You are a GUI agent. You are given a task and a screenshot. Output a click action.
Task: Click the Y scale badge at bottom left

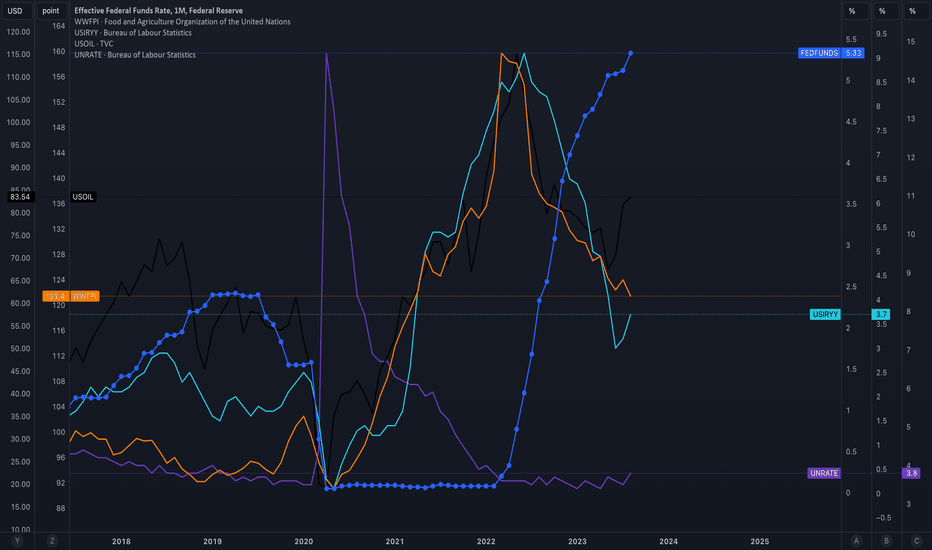(x=17, y=540)
